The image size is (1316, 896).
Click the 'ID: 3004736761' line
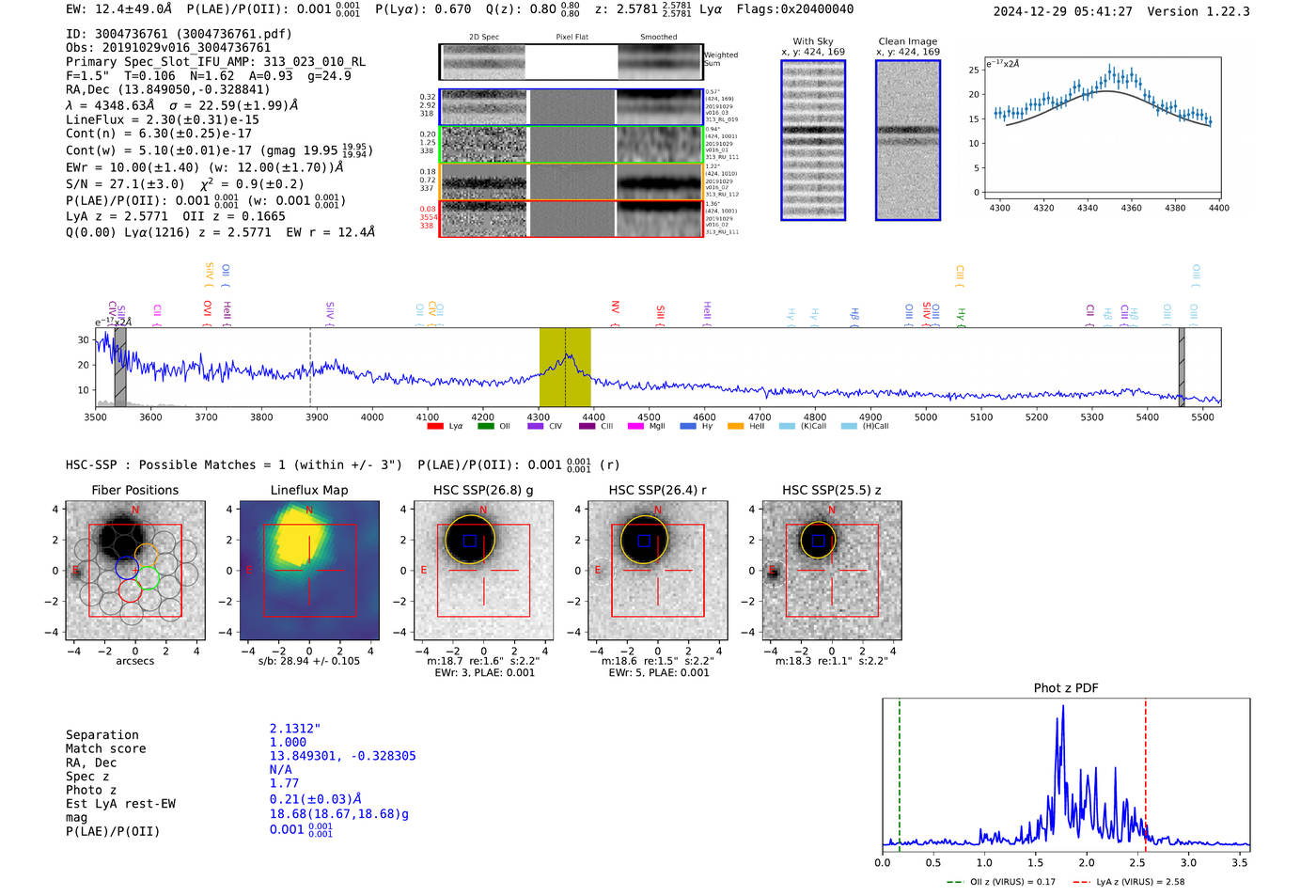(x=179, y=34)
